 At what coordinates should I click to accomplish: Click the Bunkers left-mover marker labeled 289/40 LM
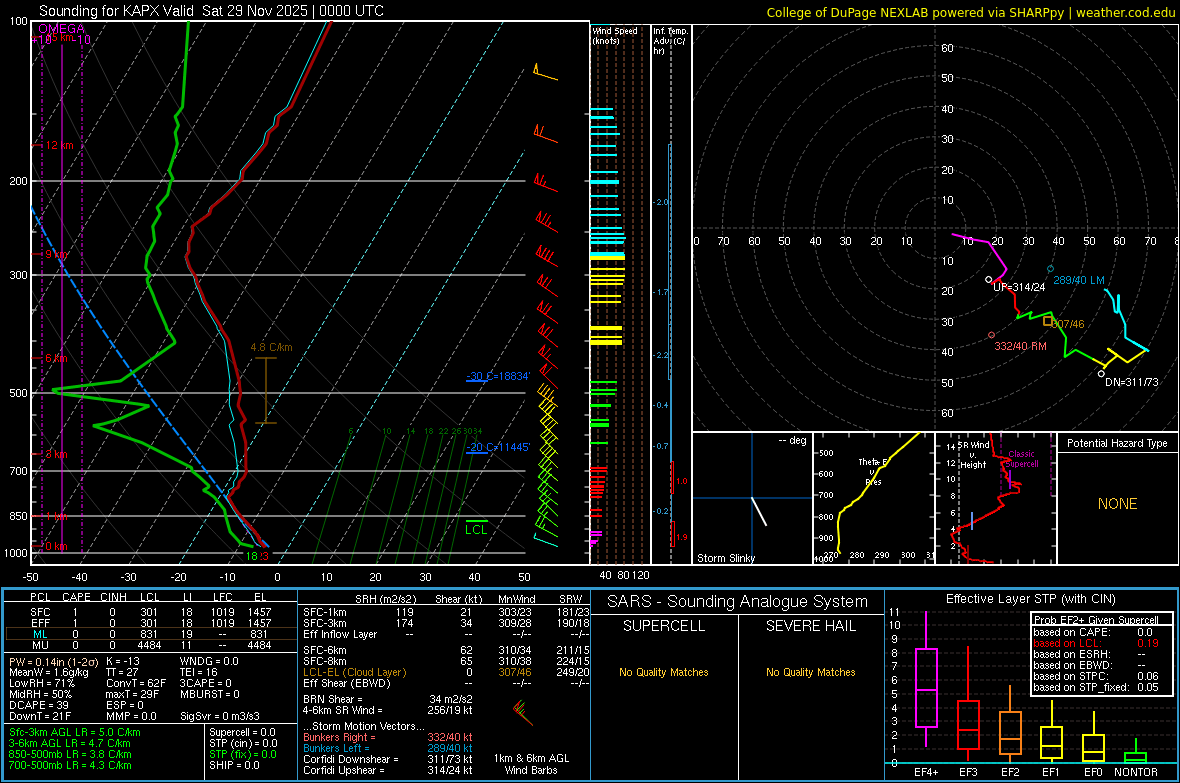pos(1051,269)
